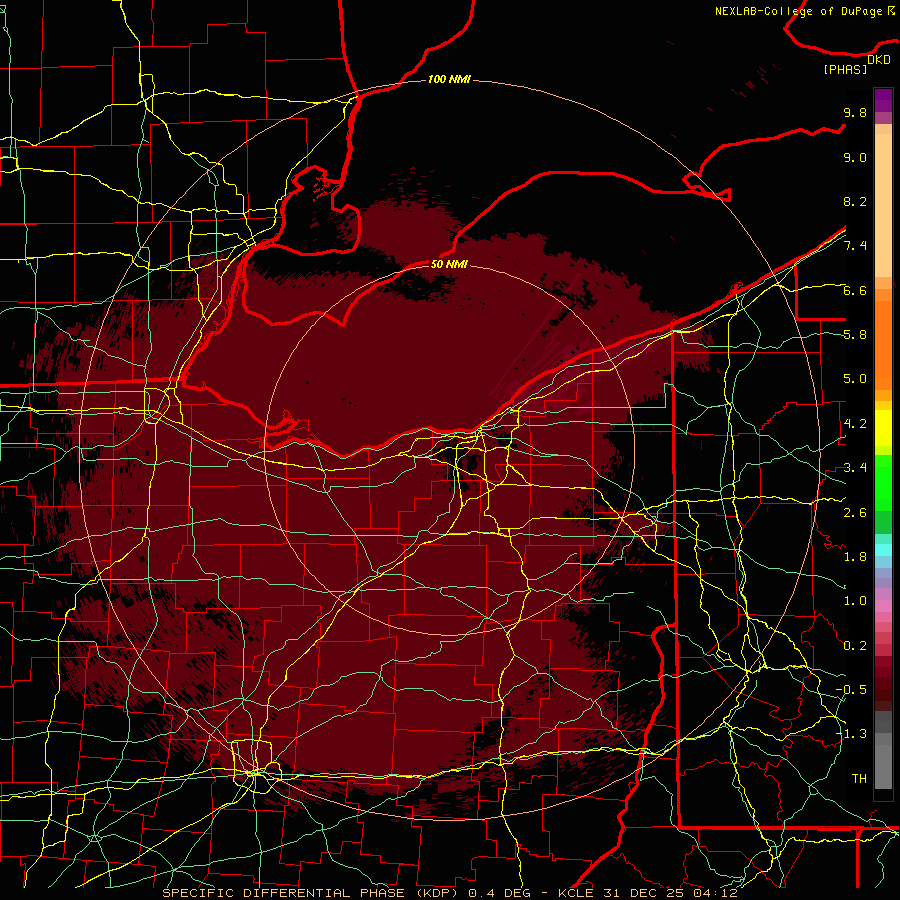Pick the pink band of the color bar
The height and width of the screenshot is (900, 900).
coord(883,606)
